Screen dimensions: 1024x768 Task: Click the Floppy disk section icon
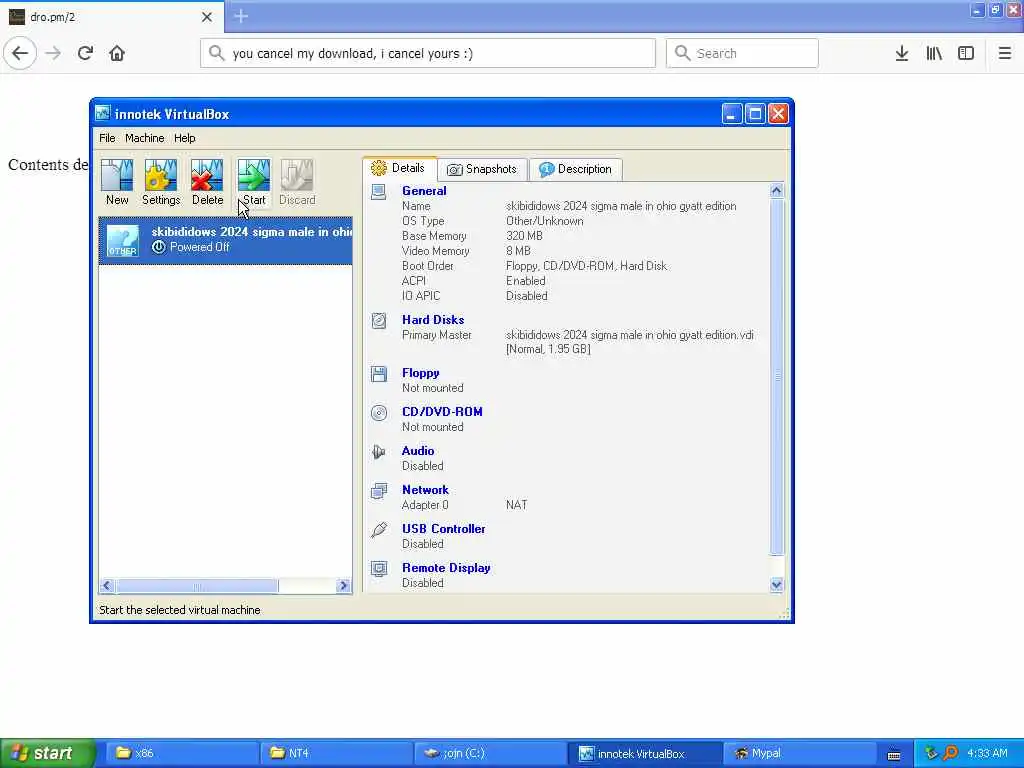(379, 374)
